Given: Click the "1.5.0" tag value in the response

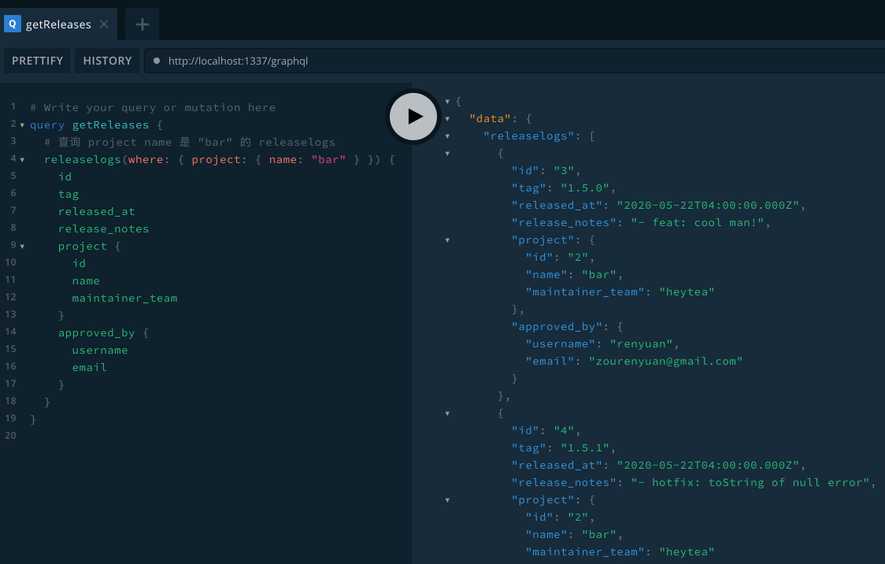Looking at the screenshot, I should (x=585, y=188).
